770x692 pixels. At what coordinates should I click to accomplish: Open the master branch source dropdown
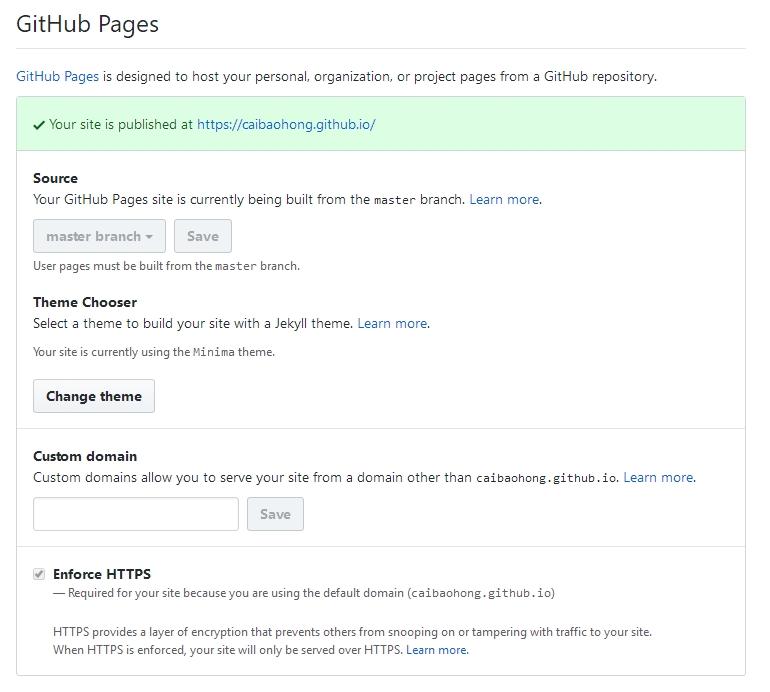(x=99, y=236)
